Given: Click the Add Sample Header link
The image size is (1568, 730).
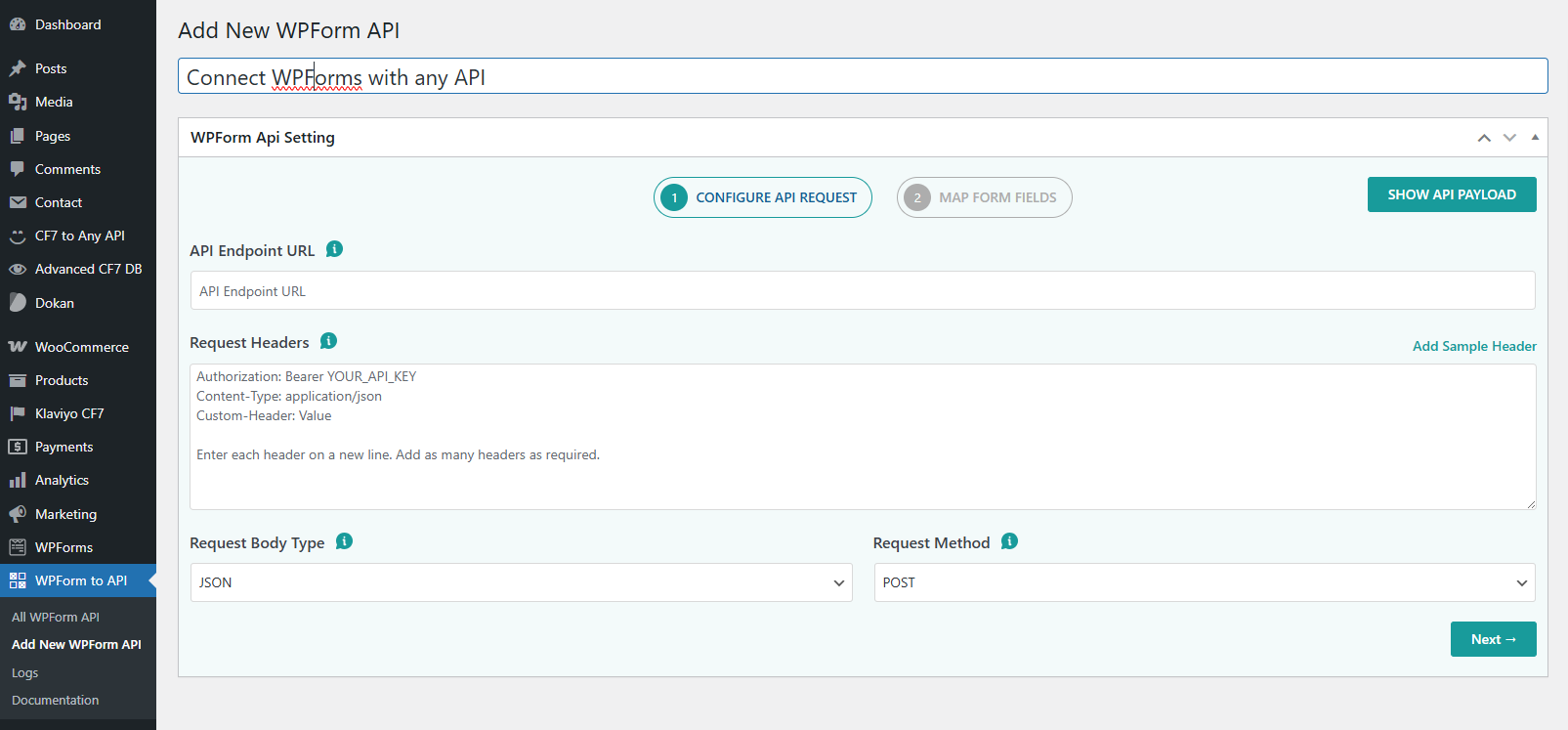Looking at the screenshot, I should coord(1473,346).
